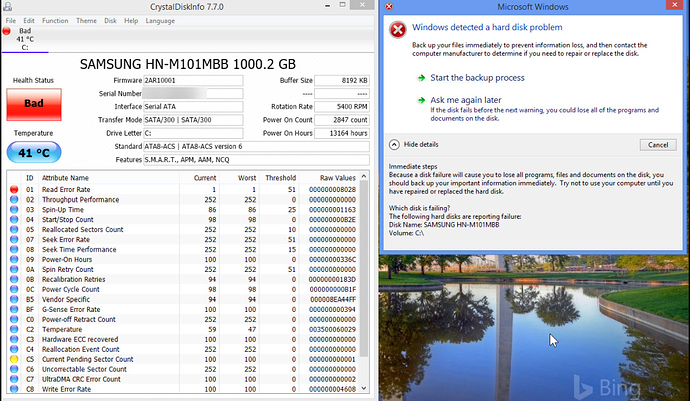Image resolution: width=690 pixels, height=401 pixels.
Task: Click the blurred Serial Number field
Action: (193, 93)
